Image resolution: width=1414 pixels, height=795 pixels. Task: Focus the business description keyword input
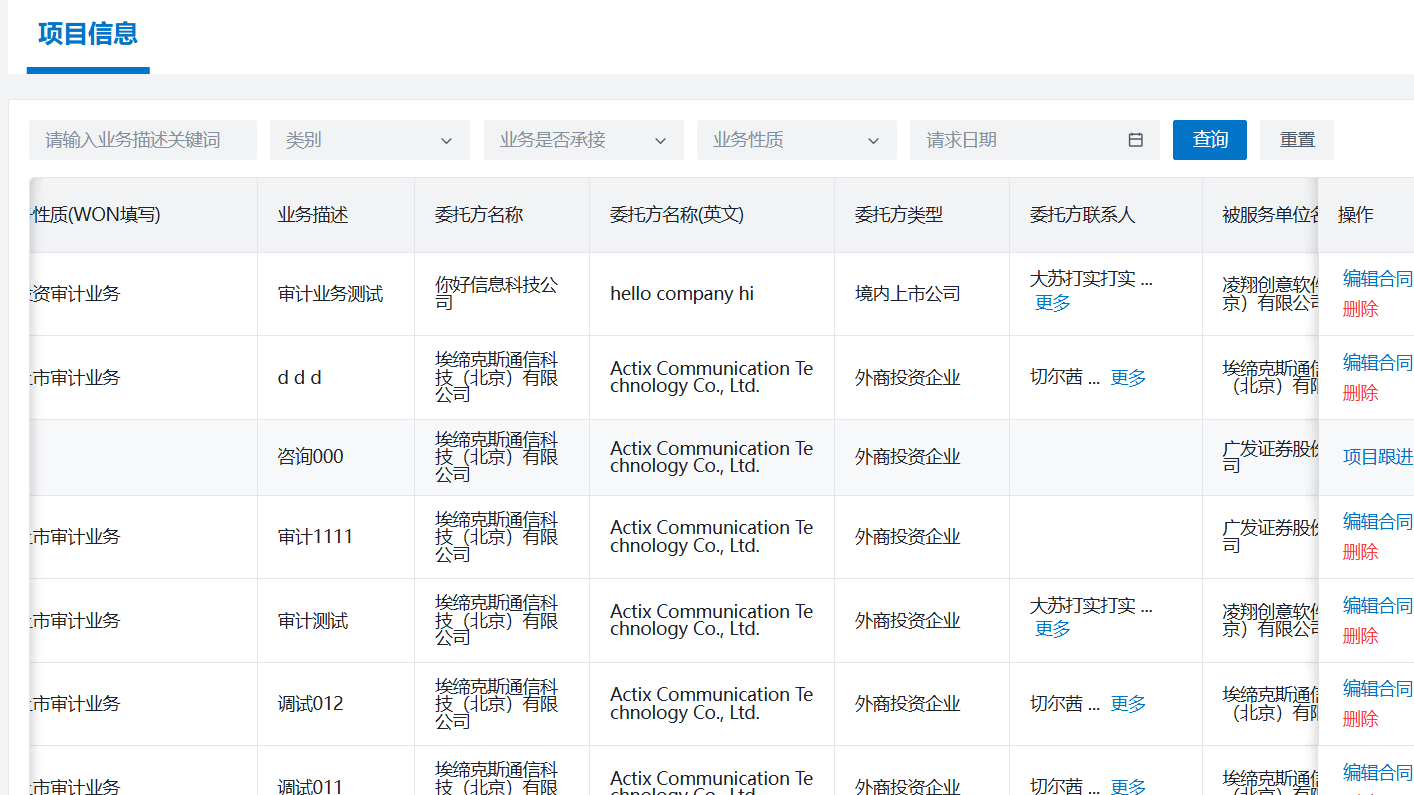[143, 140]
